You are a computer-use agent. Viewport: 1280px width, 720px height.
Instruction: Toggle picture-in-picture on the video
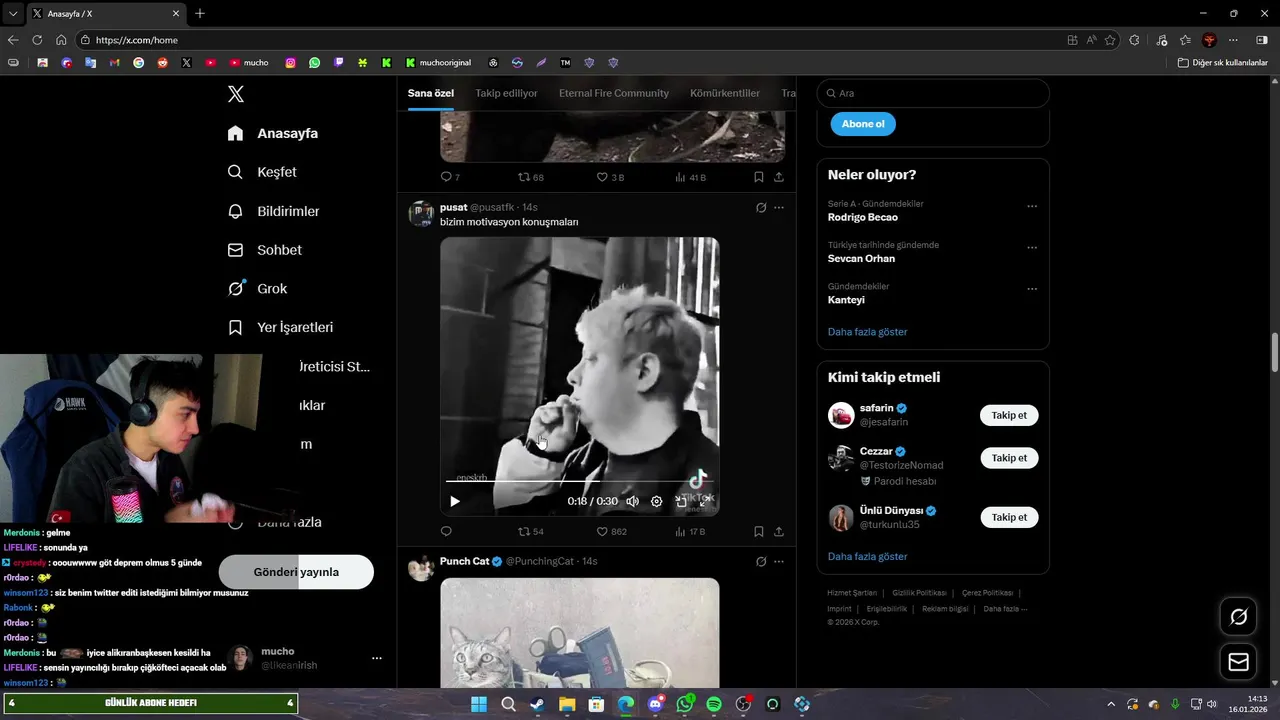(681, 501)
